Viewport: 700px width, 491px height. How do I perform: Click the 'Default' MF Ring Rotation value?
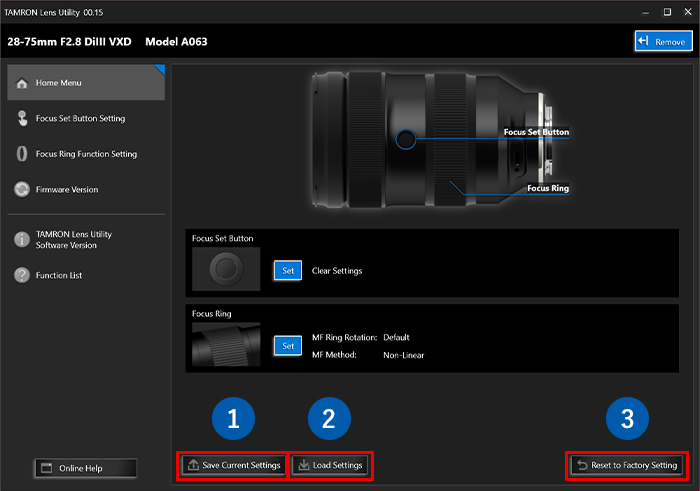(x=396, y=337)
